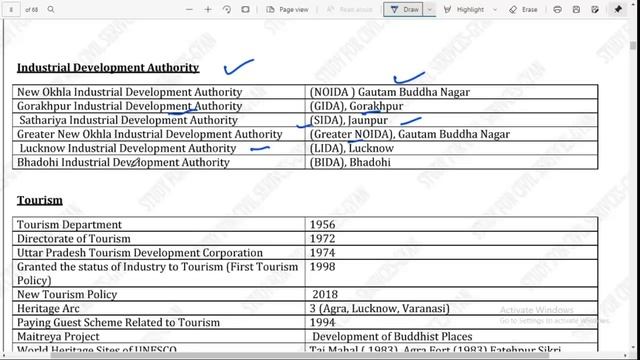Click "(NOIDA ) Gautam Buddha Nagar" cell
The height and width of the screenshot is (360, 640).
pyautogui.click(x=451, y=92)
